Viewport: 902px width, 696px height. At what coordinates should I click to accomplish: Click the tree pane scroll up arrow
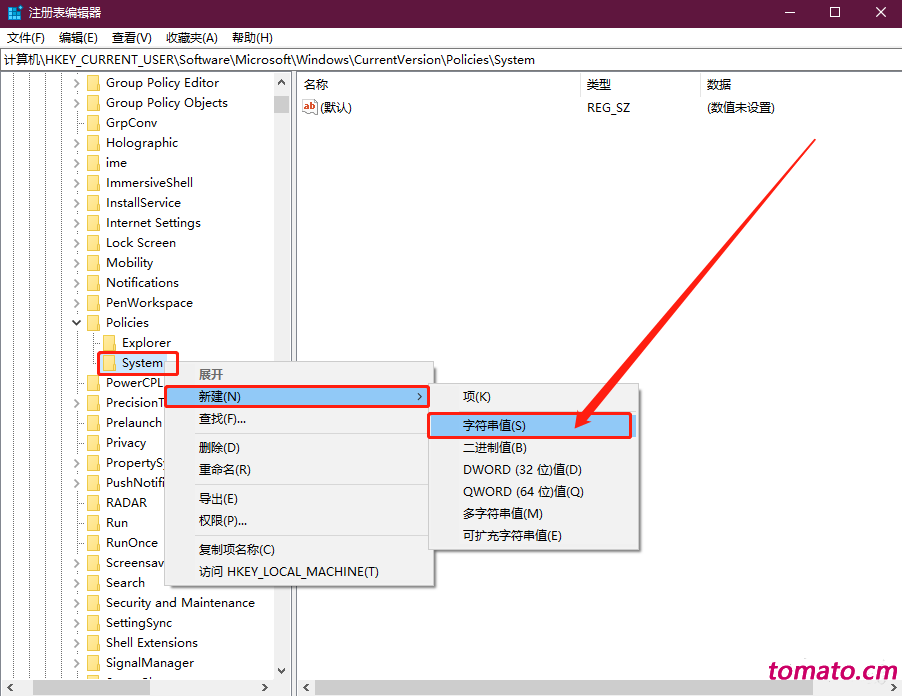click(x=281, y=82)
